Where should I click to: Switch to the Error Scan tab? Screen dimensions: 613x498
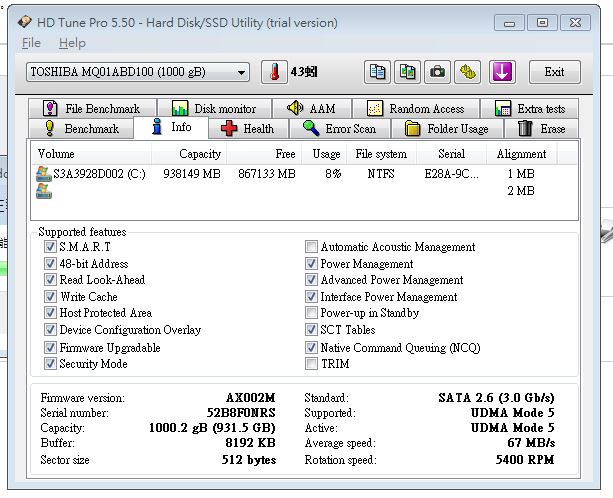pos(340,129)
